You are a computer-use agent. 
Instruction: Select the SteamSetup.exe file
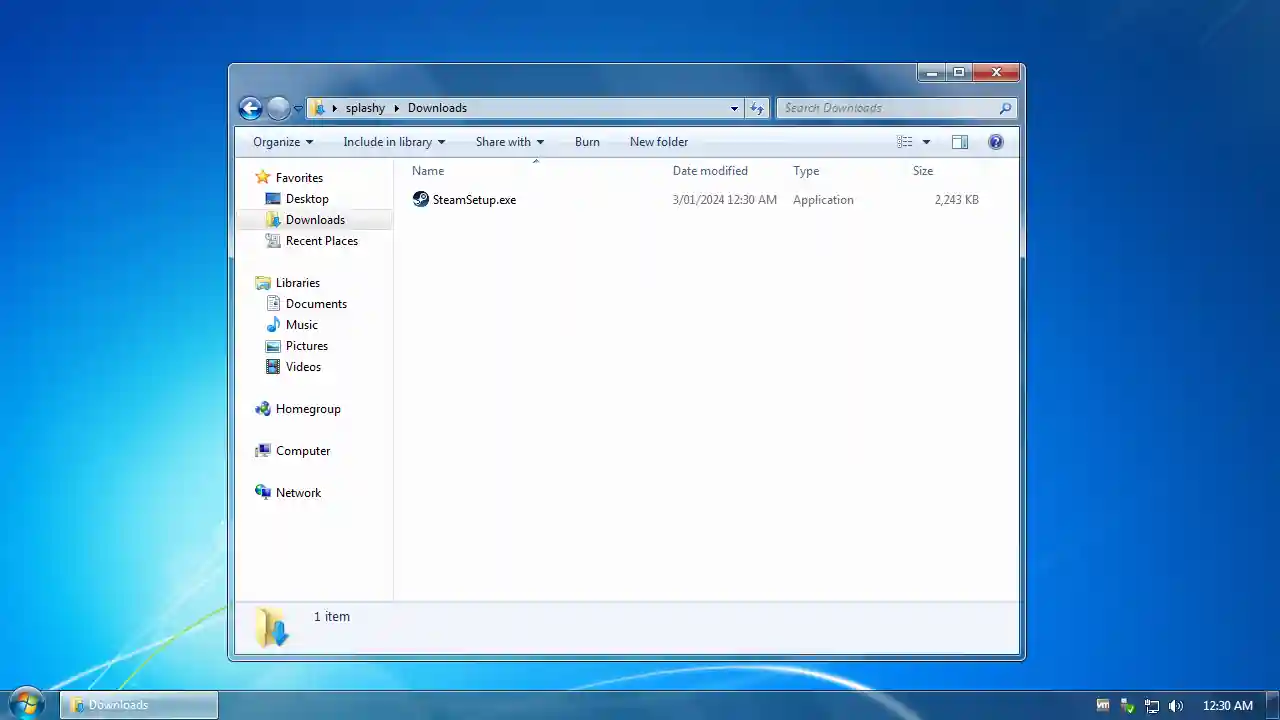point(474,200)
